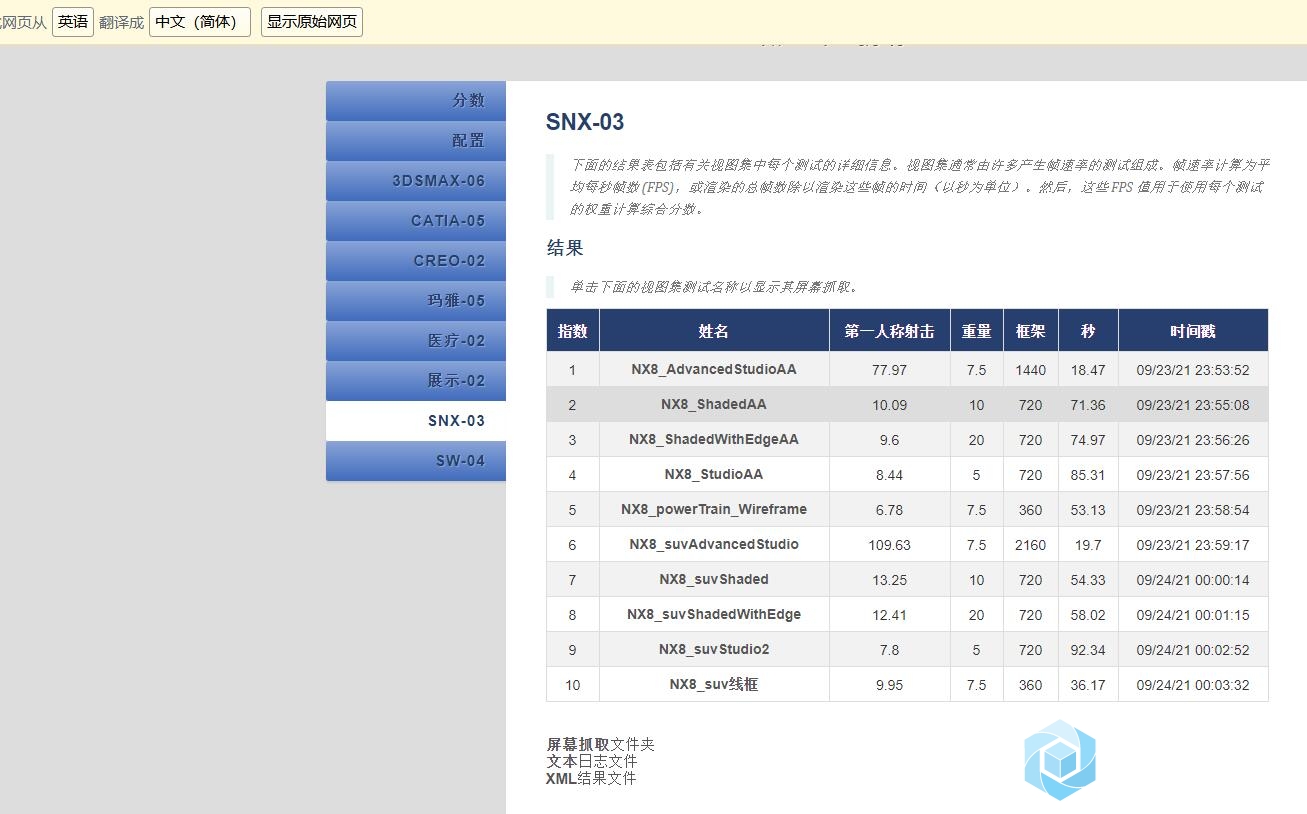
Task: Switch to the CATIA-05 tab
Action: (416, 221)
